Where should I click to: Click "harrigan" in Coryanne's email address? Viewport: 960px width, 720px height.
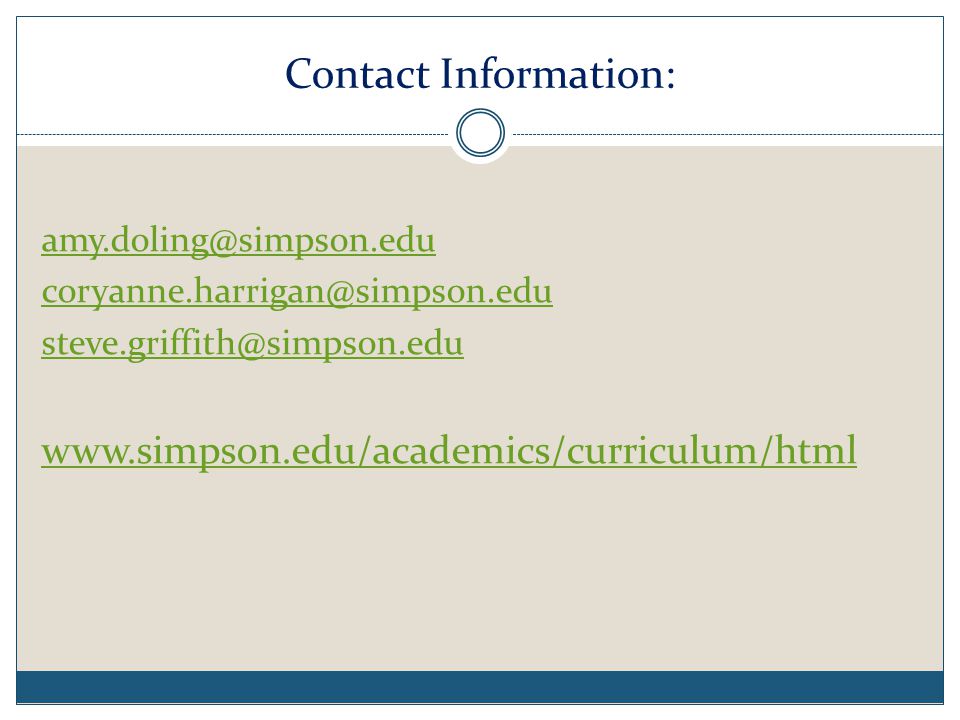[x=260, y=292]
